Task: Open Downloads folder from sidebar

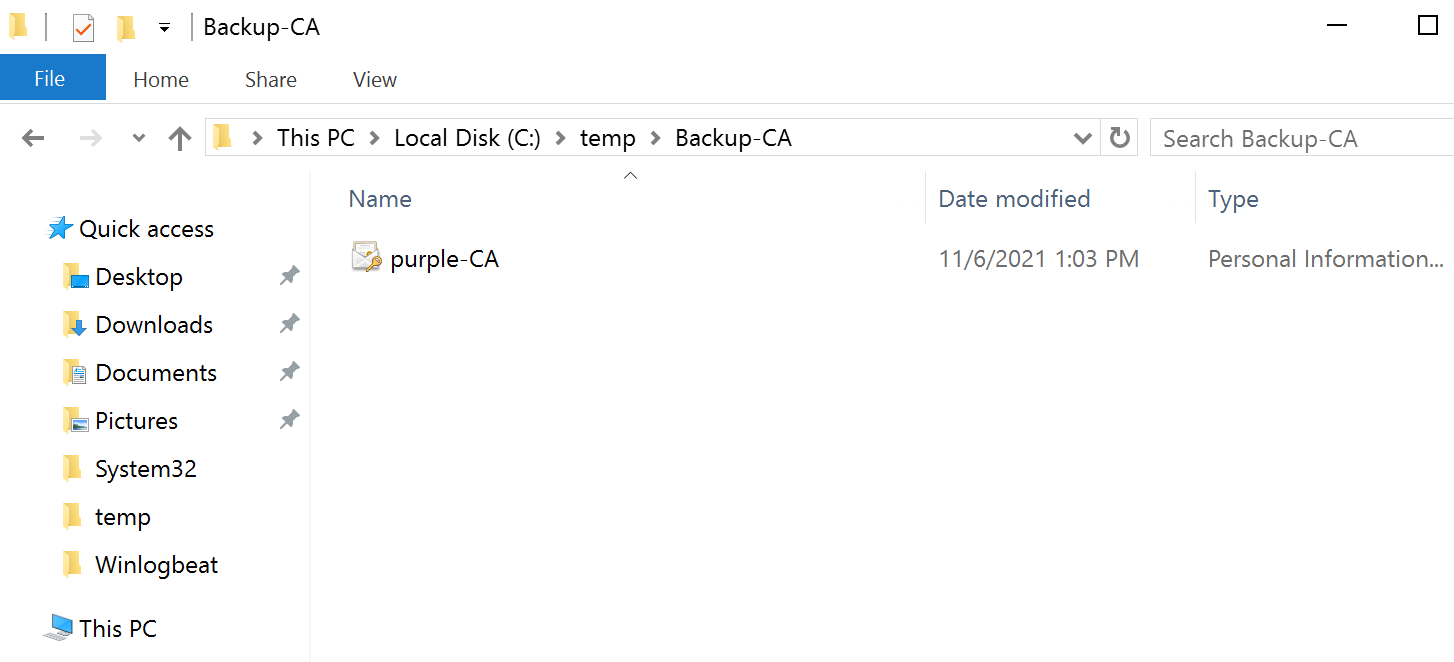Action: pos(154,325)
